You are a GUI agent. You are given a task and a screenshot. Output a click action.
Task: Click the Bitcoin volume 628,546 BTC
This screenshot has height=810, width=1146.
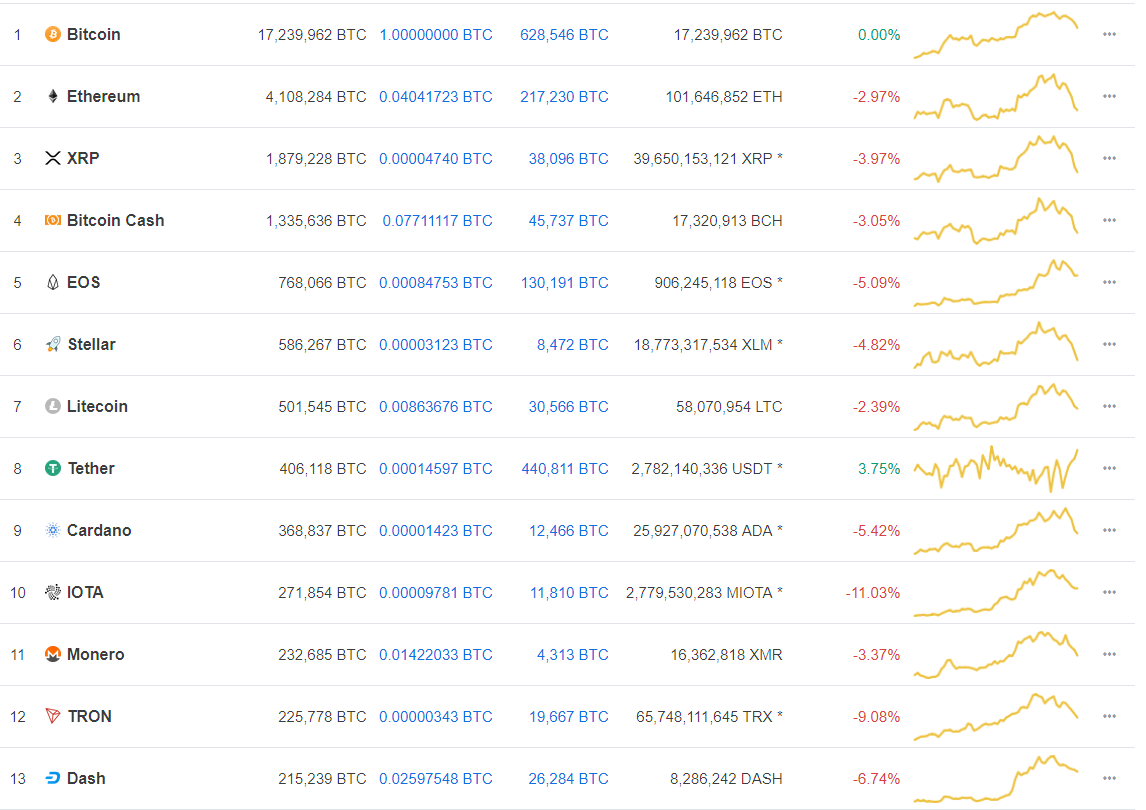[x=564, y=35]
